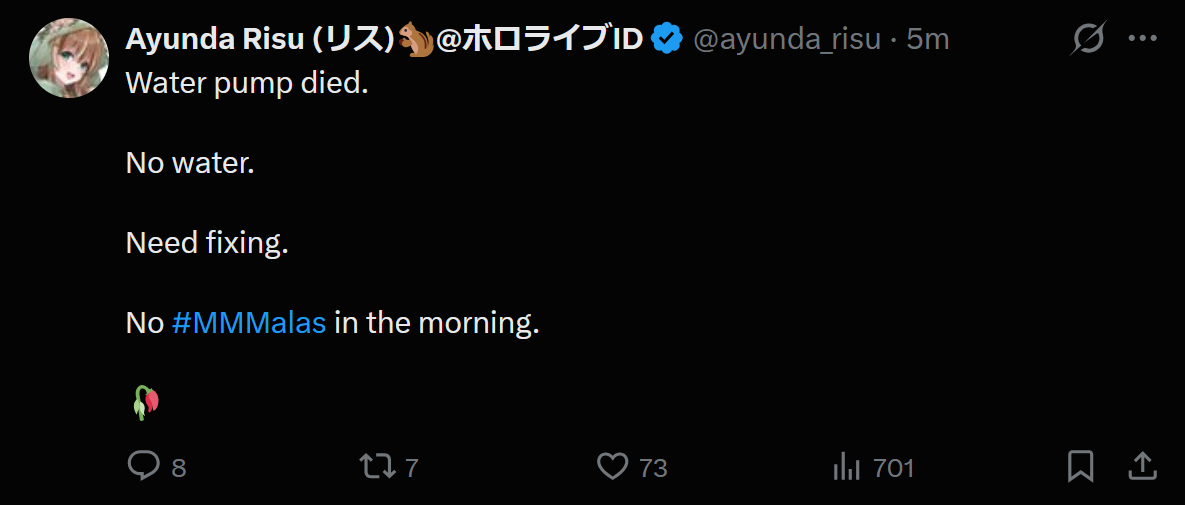Bookmark this tweet
The width and height of the screenshot is (1185, 505).
1081,466
